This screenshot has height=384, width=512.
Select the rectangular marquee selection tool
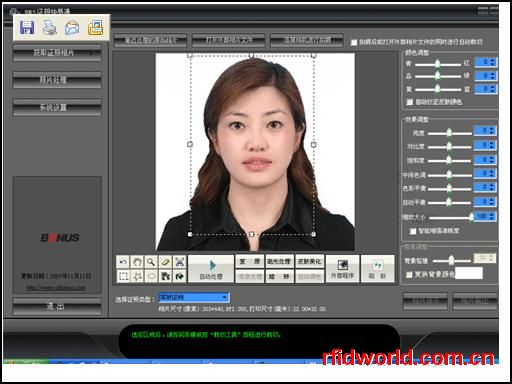(x=123, y=276)
